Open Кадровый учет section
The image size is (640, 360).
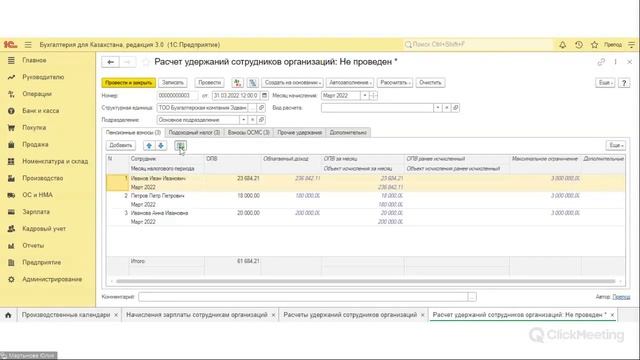(x=44, y=229)
